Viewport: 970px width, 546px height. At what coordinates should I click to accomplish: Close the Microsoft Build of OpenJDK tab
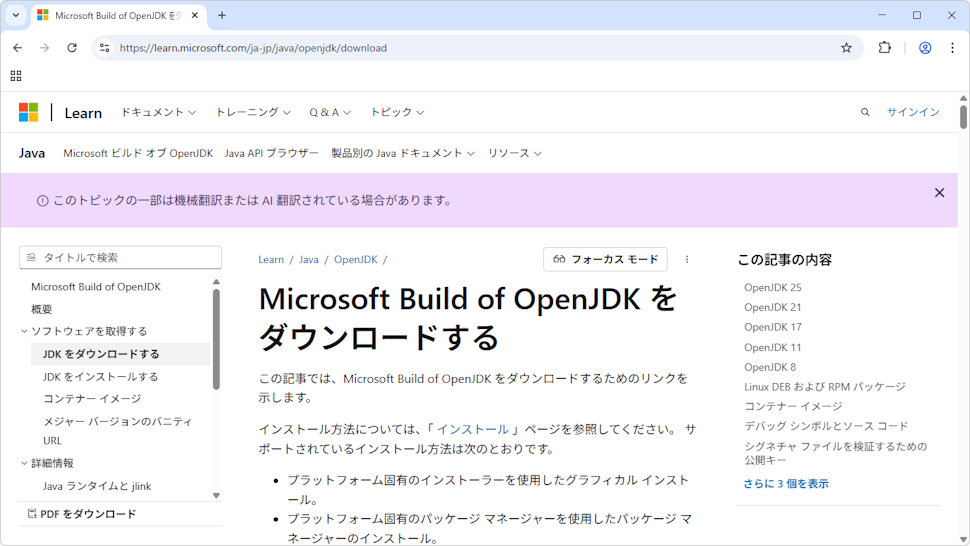pyautogui.click(x=195, y=15)
